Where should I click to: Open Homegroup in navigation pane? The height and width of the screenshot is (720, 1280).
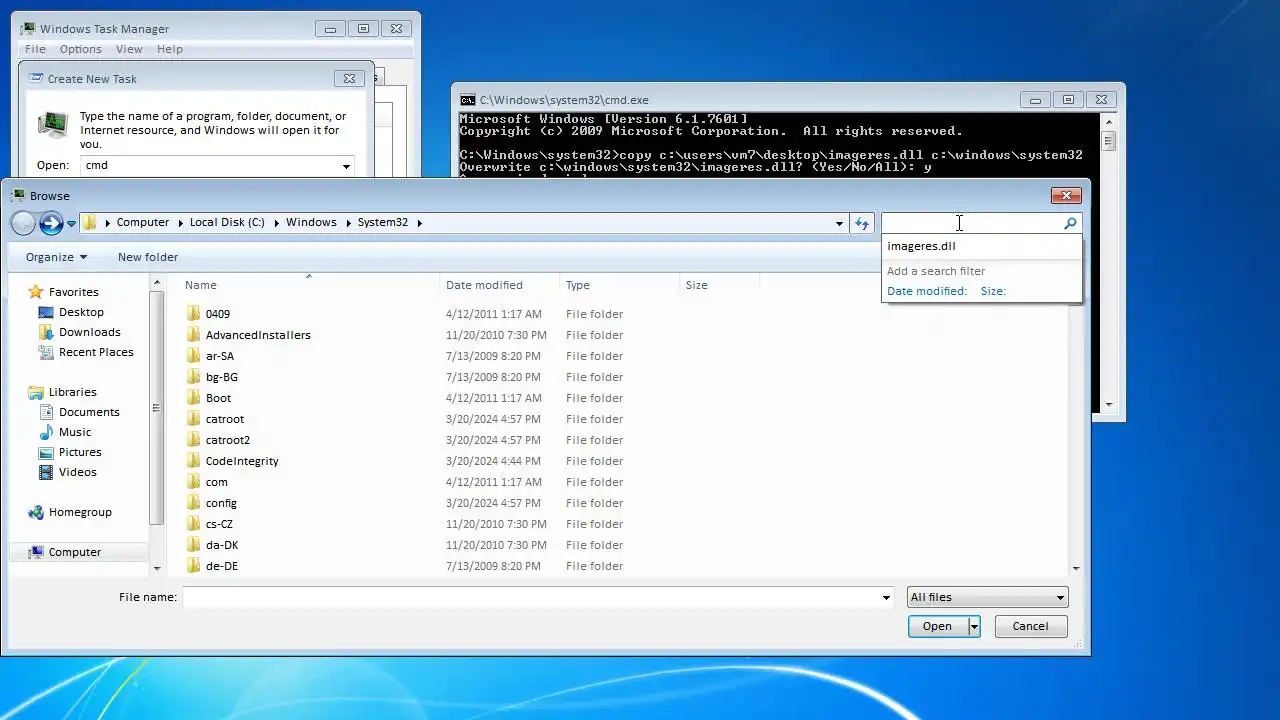pyautogui.click(x=80, y=512)
